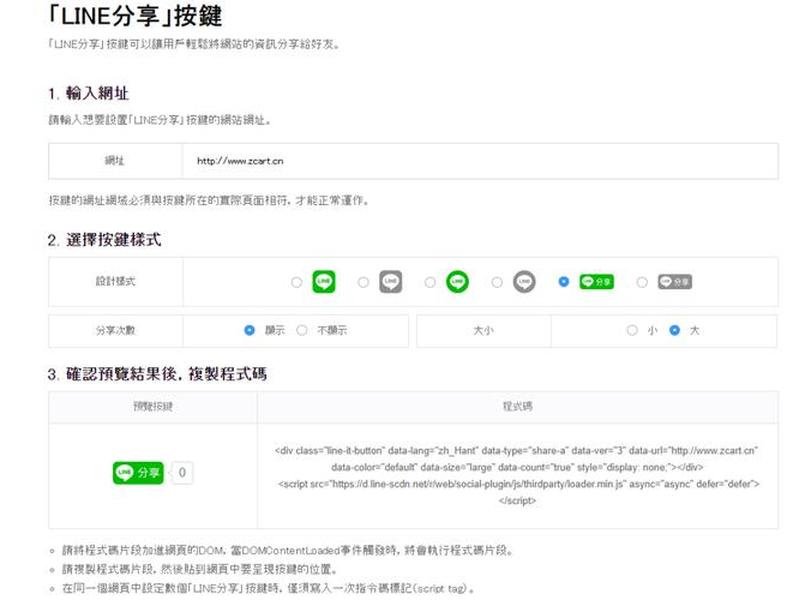The width and height of the screenshot is (800, 600).
Task: Click the subtitle below the LINE分享 page title
Action: point(194,44)
